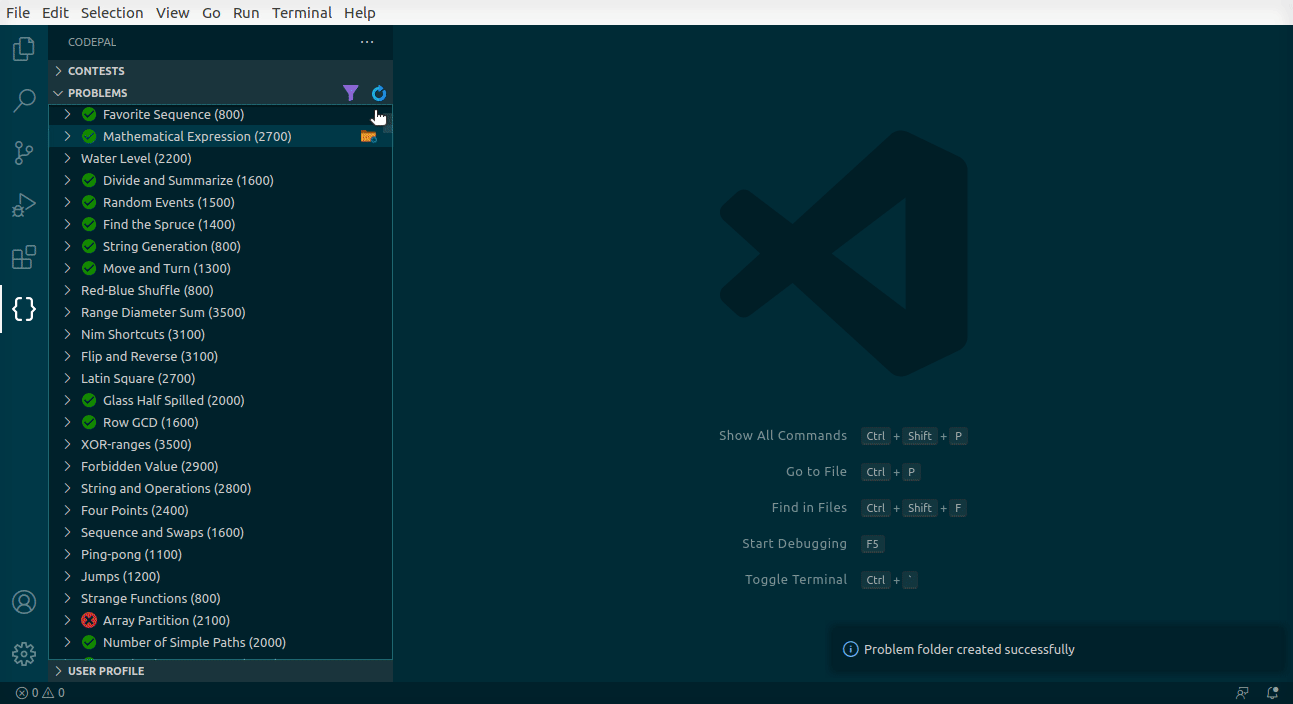The image size is (1293, 704).
Task: Open the Search view in activity bar
Action: click(x=24, y=101)
